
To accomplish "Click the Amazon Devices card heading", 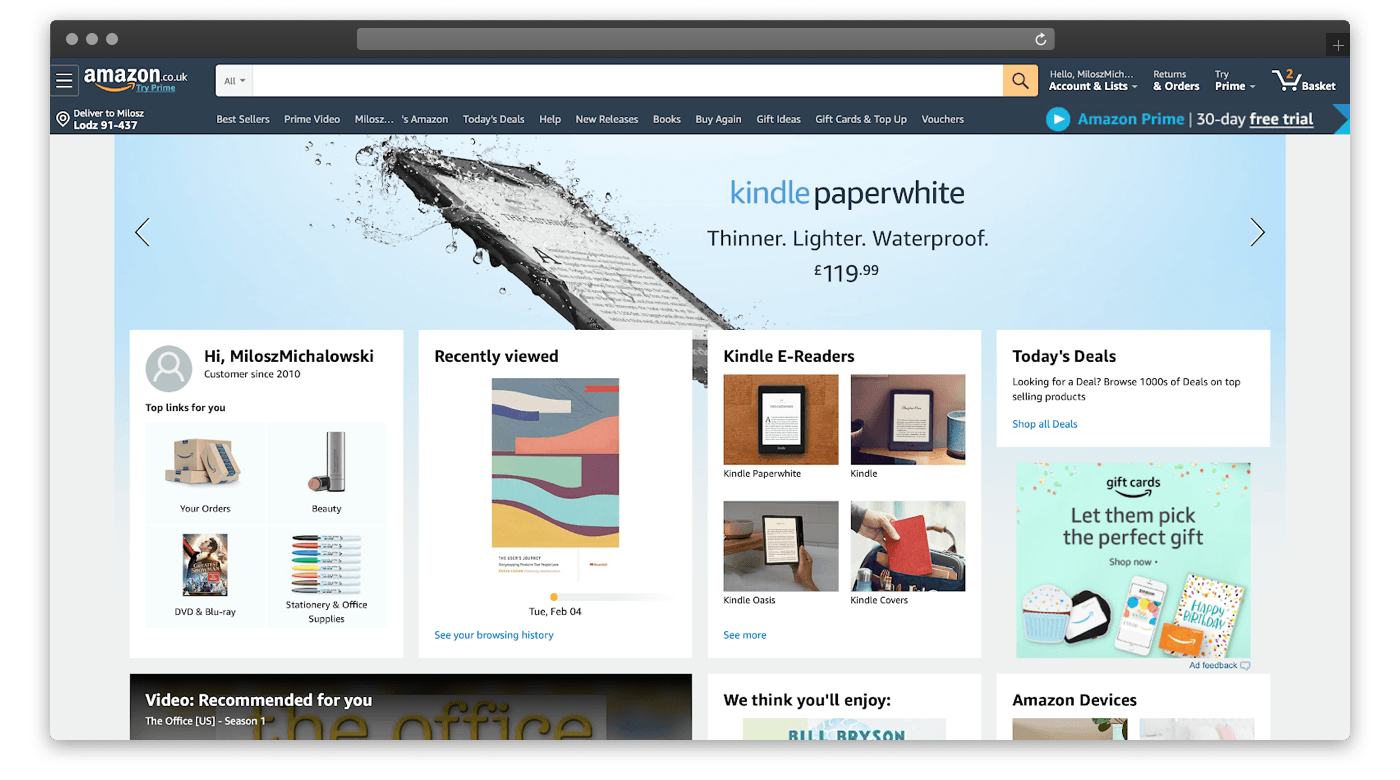I will [1074, 700].
